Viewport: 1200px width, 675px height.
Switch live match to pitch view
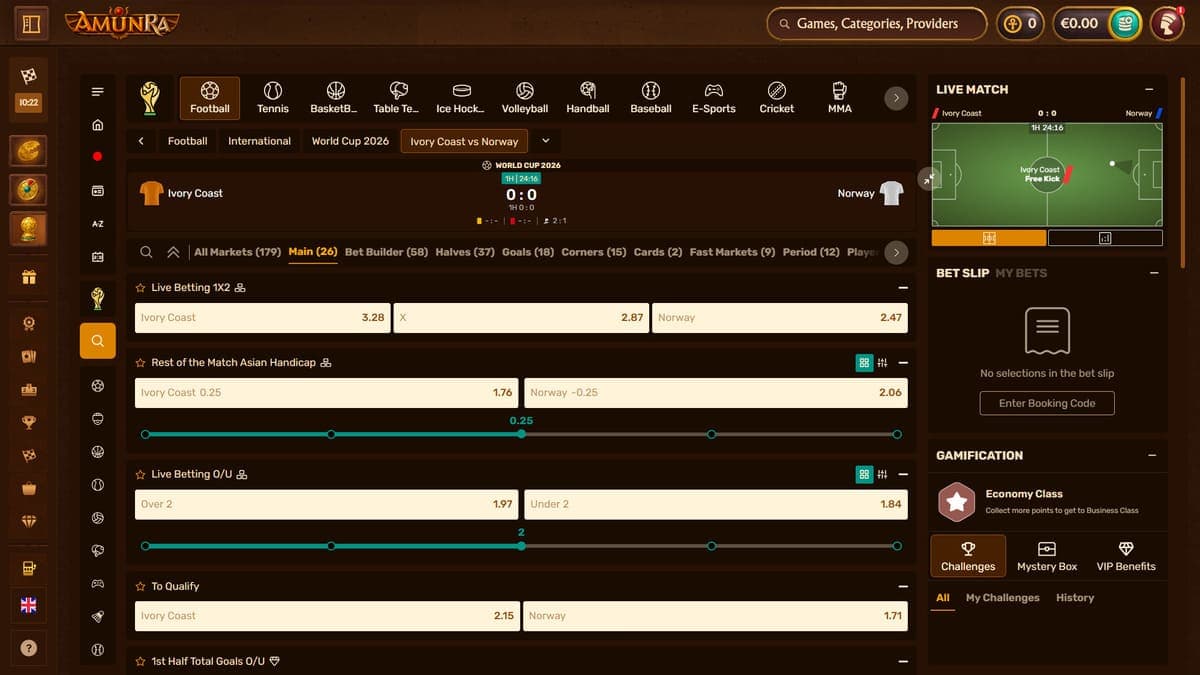[x=989, y=238]
